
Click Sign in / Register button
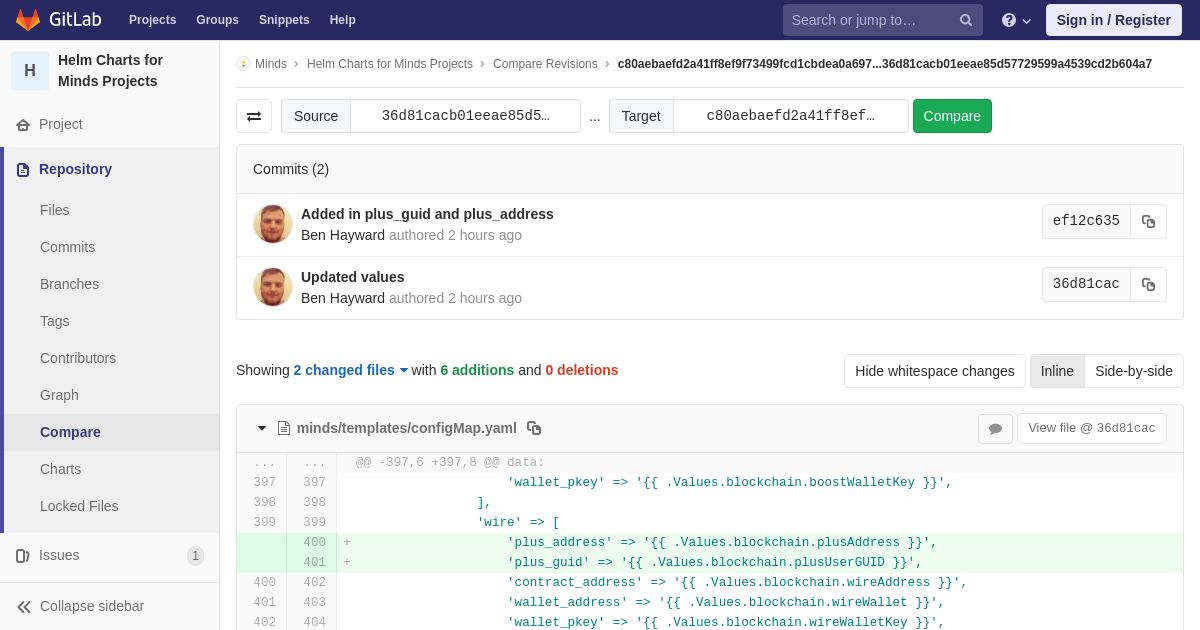1113,20
